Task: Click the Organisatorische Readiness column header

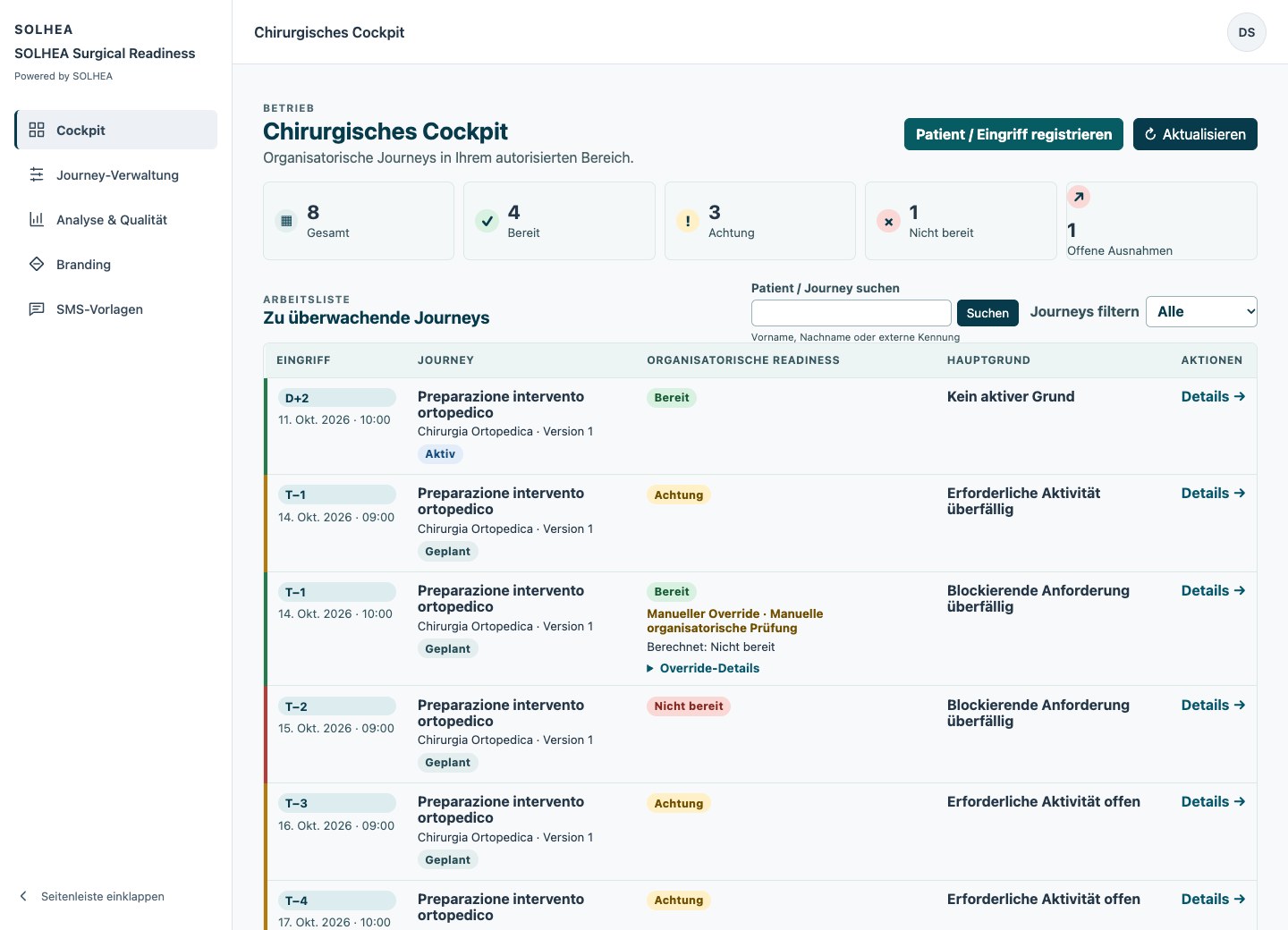Action: tap(743, 360)
